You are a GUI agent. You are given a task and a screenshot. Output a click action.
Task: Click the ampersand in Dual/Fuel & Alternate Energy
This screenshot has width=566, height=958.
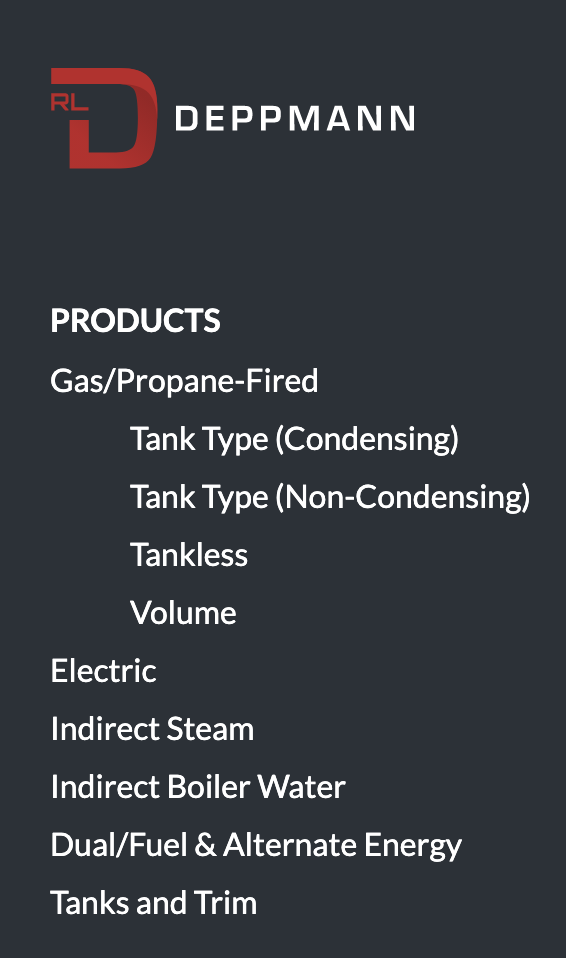click(205, 845)
